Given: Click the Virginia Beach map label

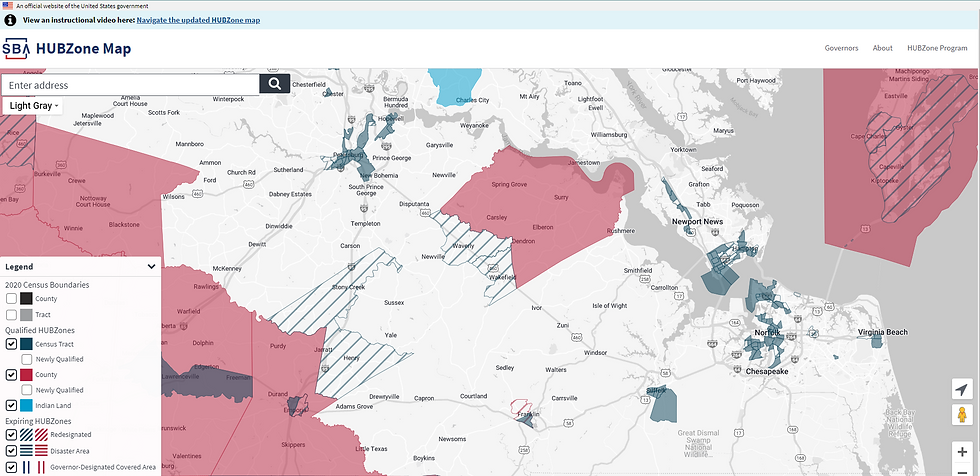Looking at the screenshot, I should 882,332.
